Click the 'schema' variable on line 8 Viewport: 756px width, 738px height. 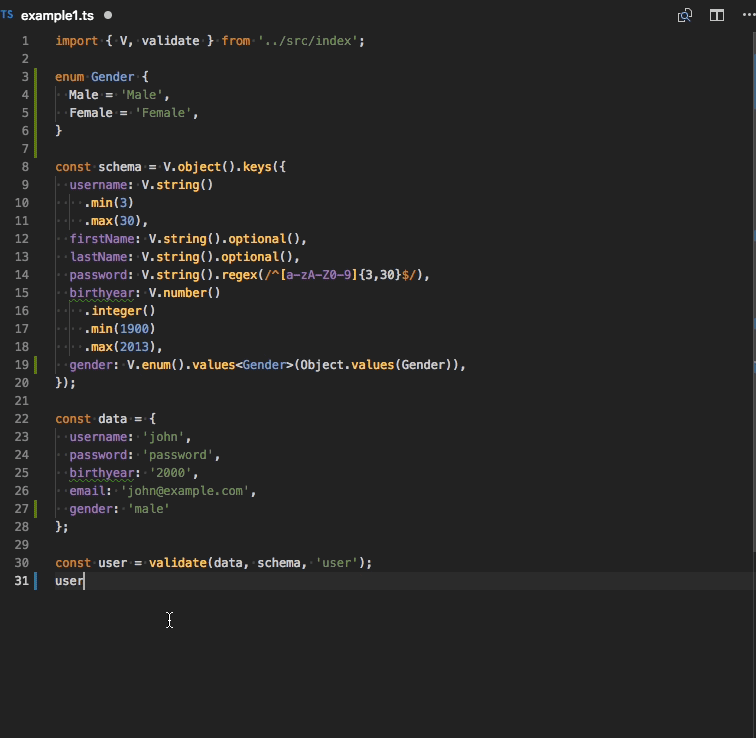[x=120, y=167]
